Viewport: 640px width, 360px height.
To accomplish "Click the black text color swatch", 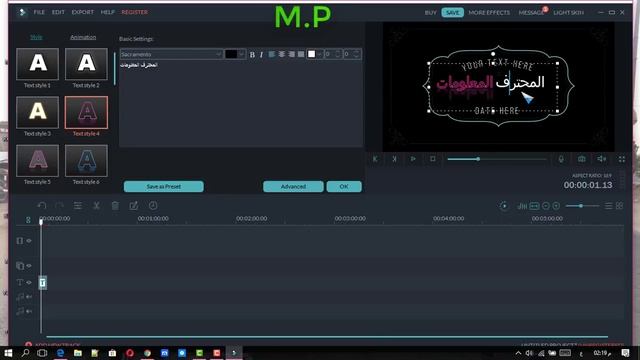I will coord(231,54).
